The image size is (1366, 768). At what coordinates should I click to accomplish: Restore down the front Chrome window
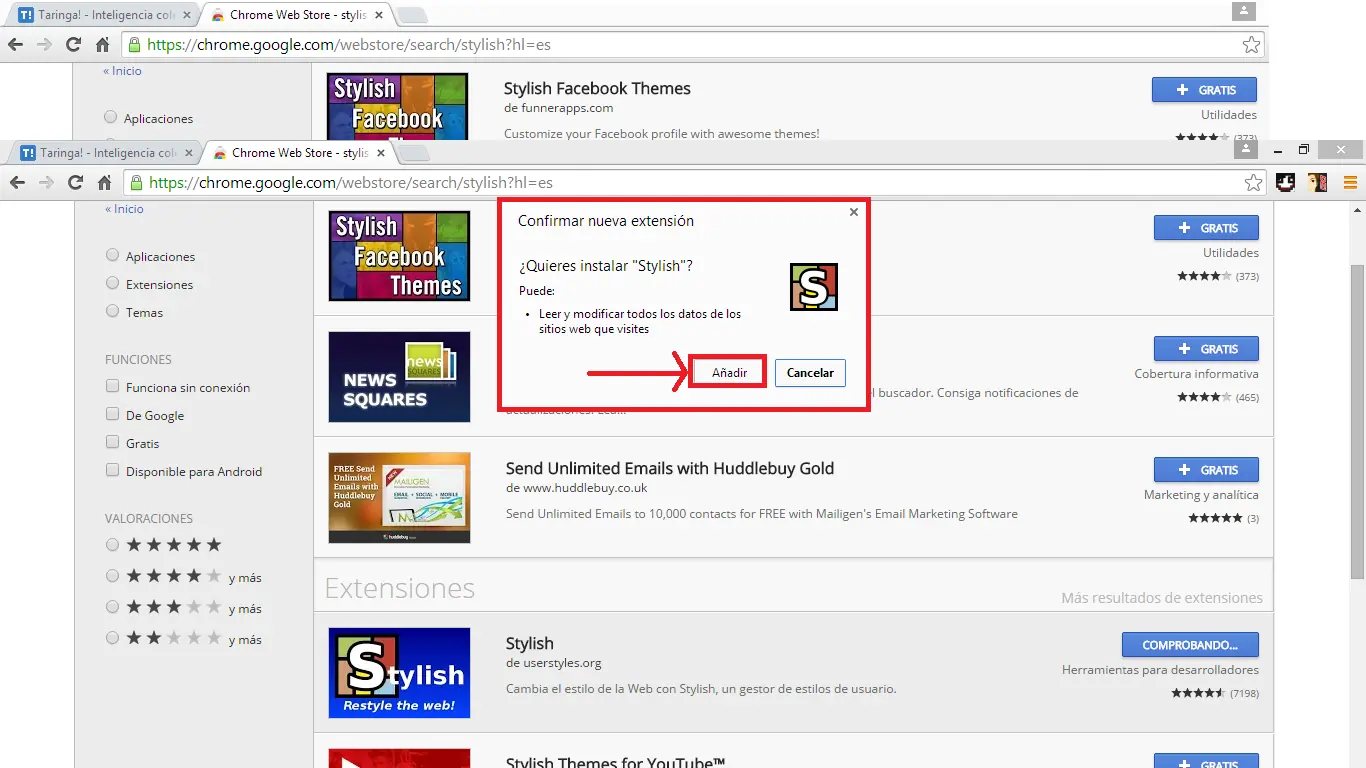pyautogui.click(x=1304, y=149)
